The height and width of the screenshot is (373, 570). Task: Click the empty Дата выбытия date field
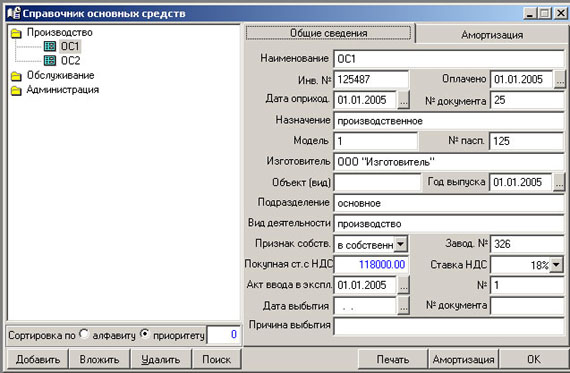(x=365, y=306)
